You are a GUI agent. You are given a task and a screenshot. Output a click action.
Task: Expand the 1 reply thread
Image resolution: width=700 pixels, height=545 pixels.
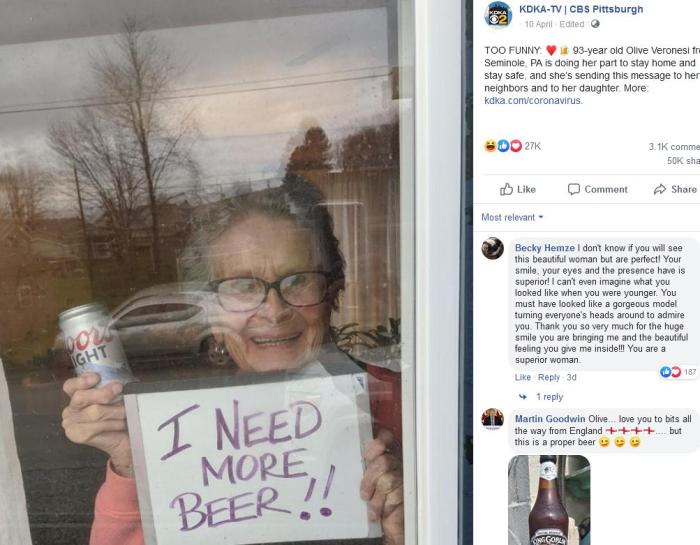tap(550, 397)
